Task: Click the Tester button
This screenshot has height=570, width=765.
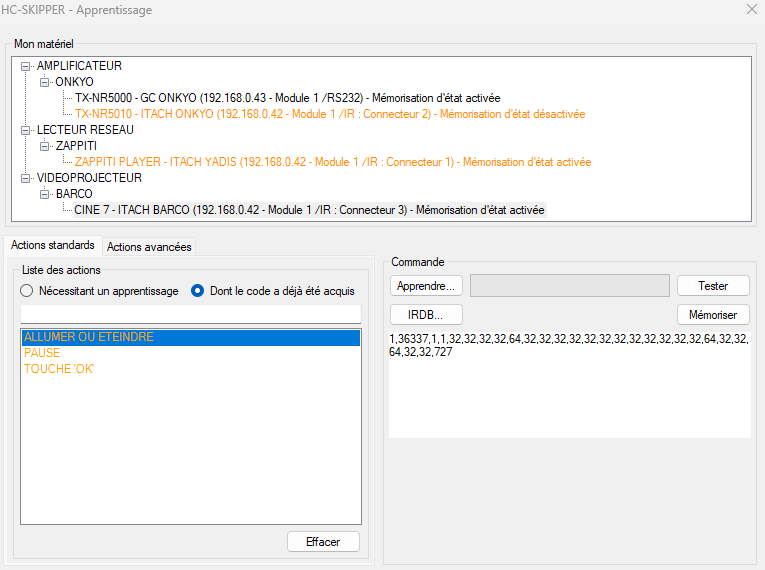Action: click(x=713, y=286)
